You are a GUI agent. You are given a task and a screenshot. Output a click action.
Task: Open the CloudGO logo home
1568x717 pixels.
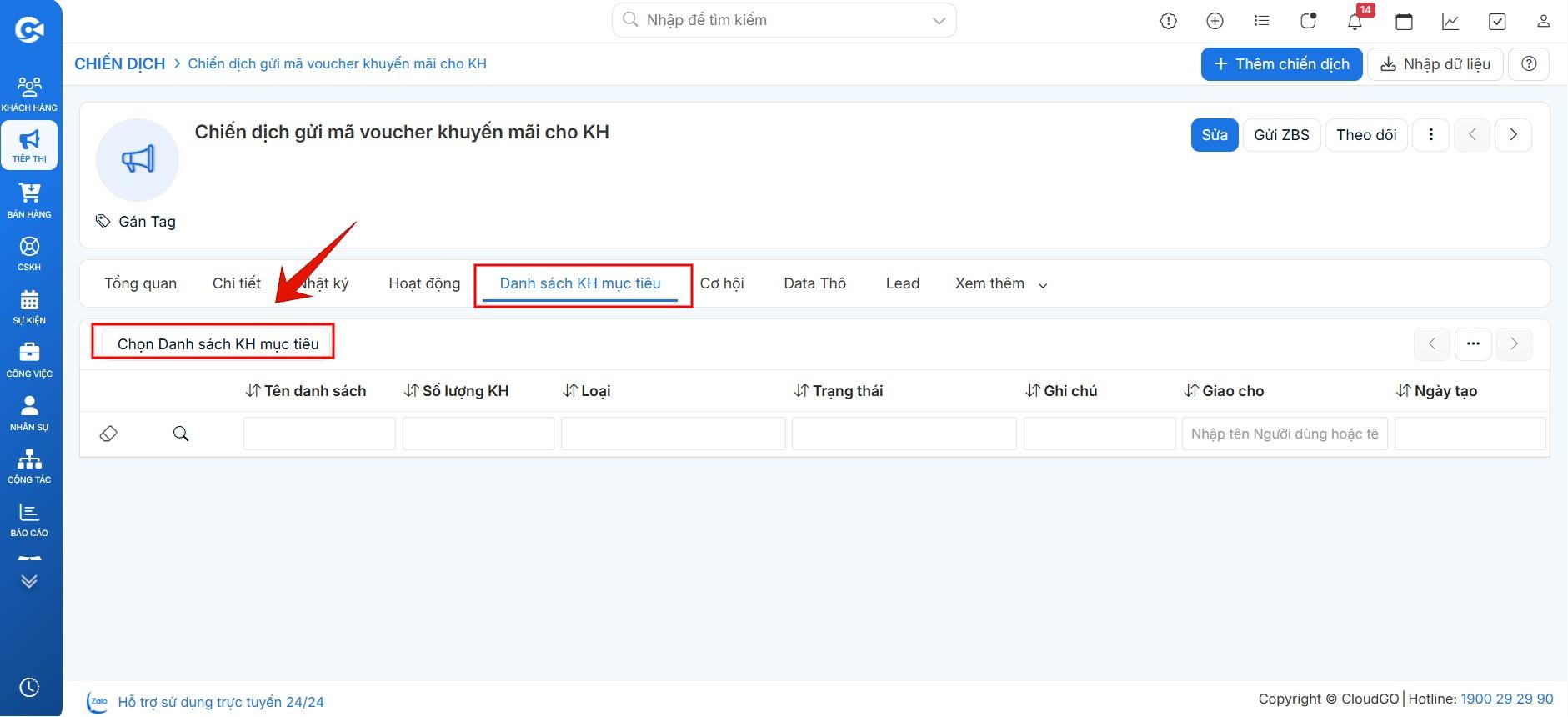pos(29,30)
